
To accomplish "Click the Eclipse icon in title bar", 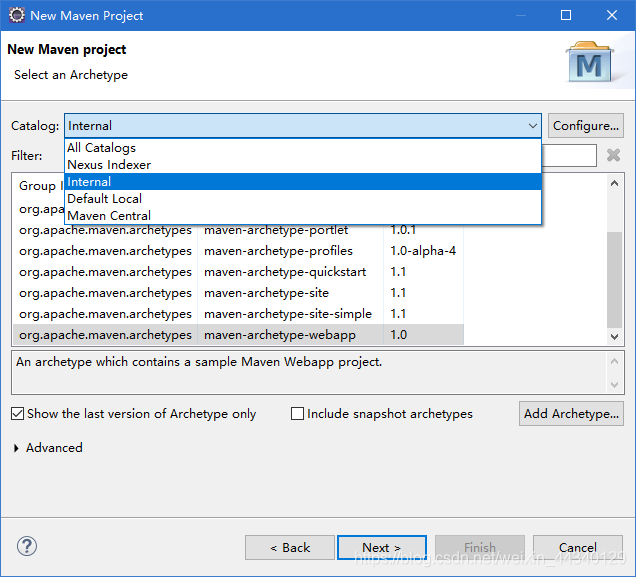I will coord(17,15).
